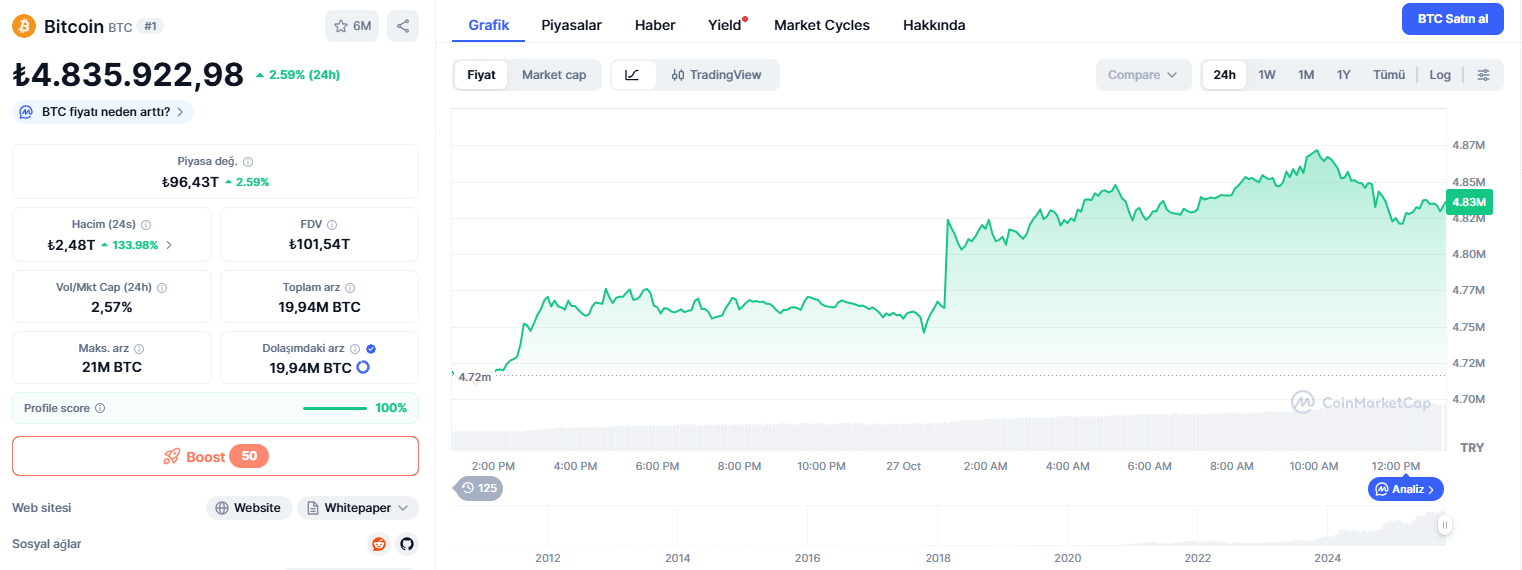Click the 2,57% Vol/Mkt Cap value
Image resolution: width=1522 pixels, height=570 pixels.
point(111,307)
